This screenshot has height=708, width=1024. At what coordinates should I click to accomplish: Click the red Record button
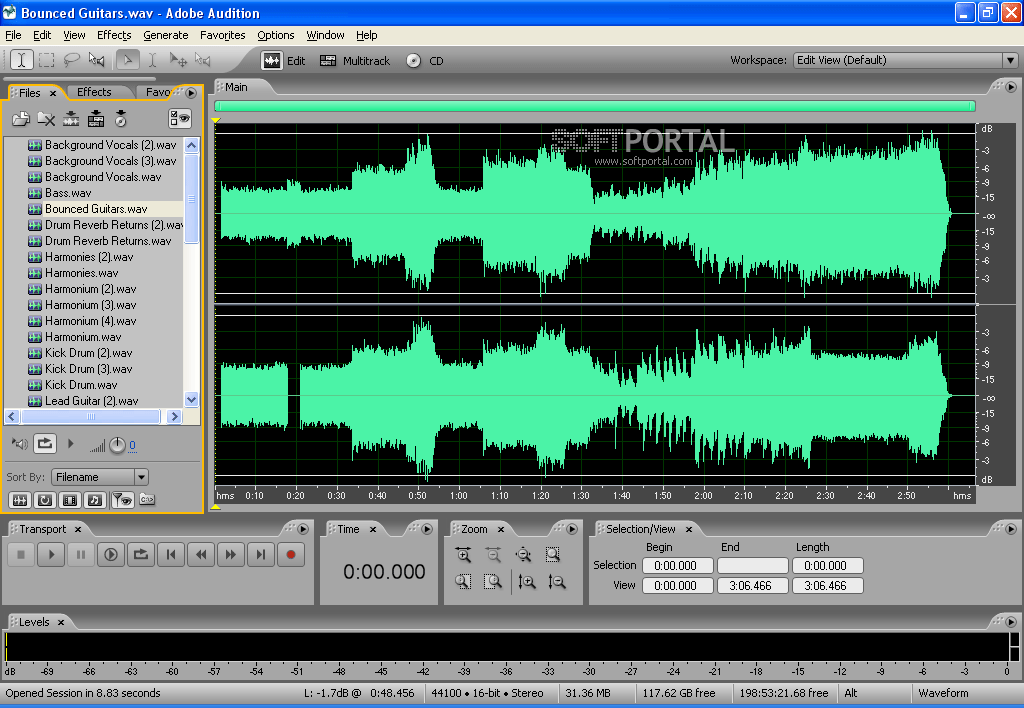click(x=291, y=555)
